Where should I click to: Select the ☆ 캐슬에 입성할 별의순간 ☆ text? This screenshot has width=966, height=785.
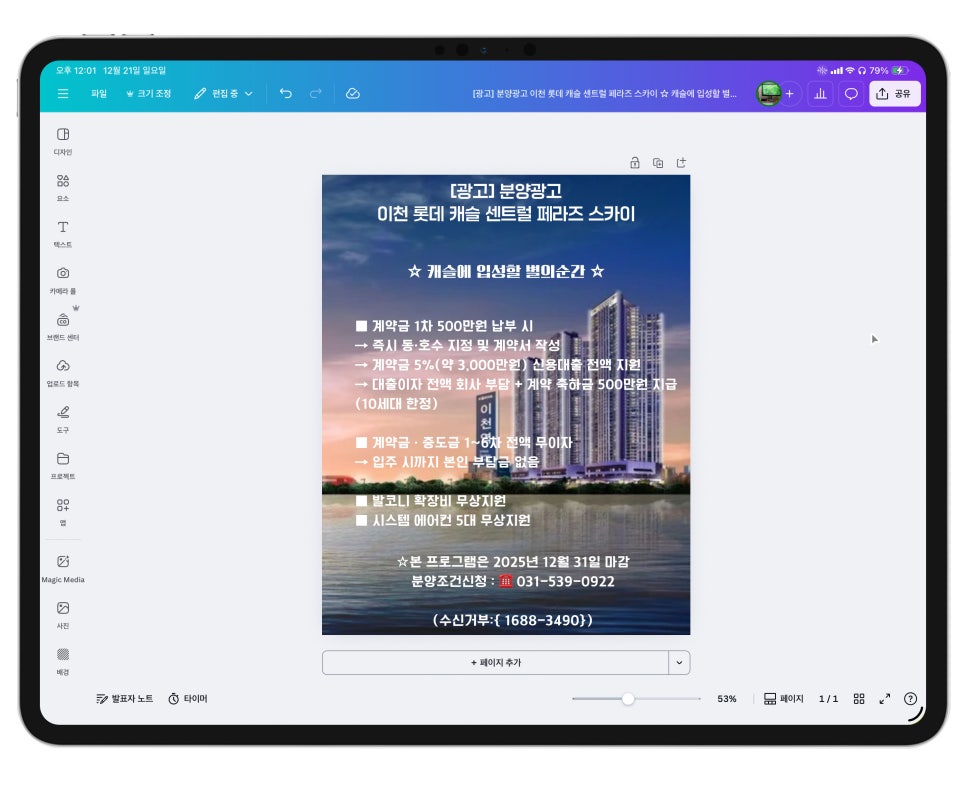(x=506, y=271)
